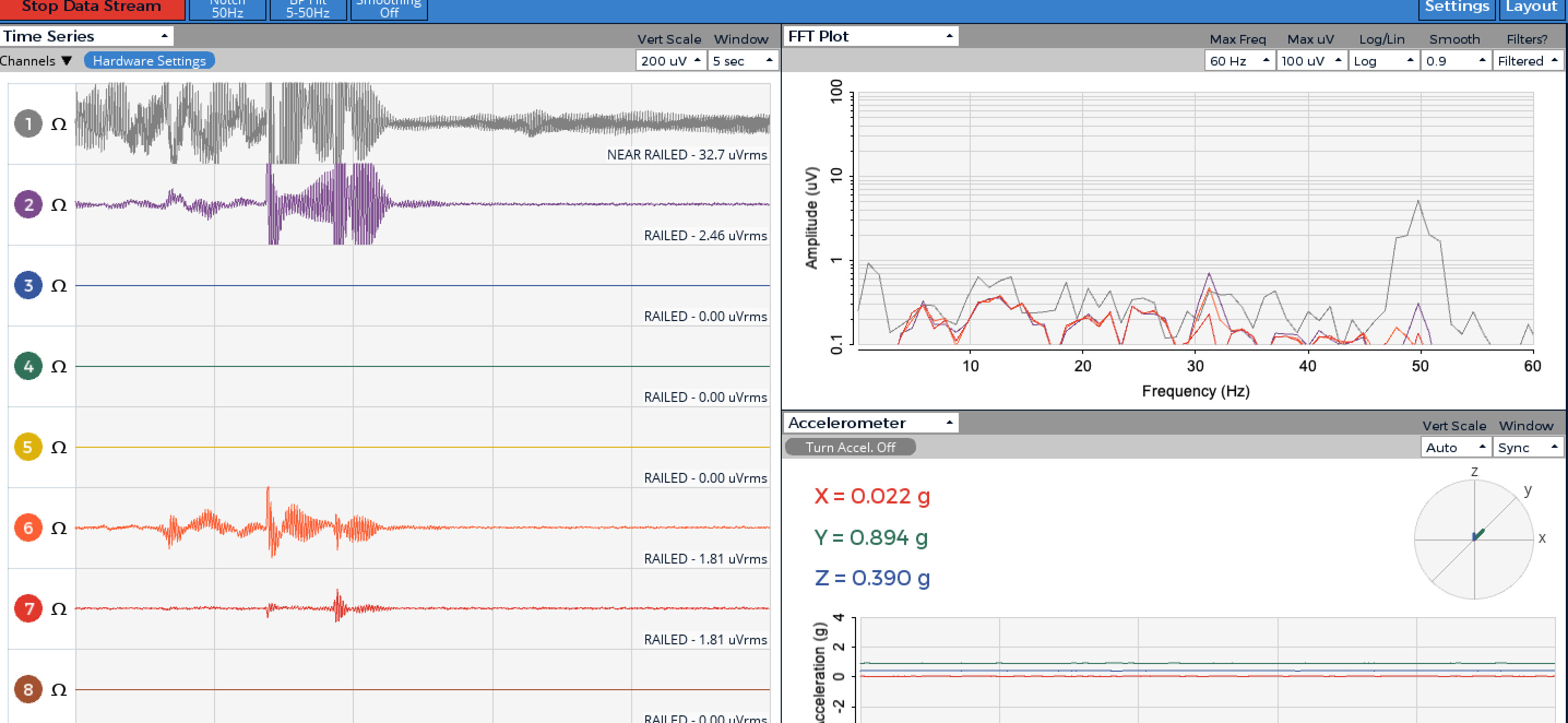Screen dimensions: 1568x723
Task: Open the FFT Plot widget selector dropdown
Action: click(871, 36)
